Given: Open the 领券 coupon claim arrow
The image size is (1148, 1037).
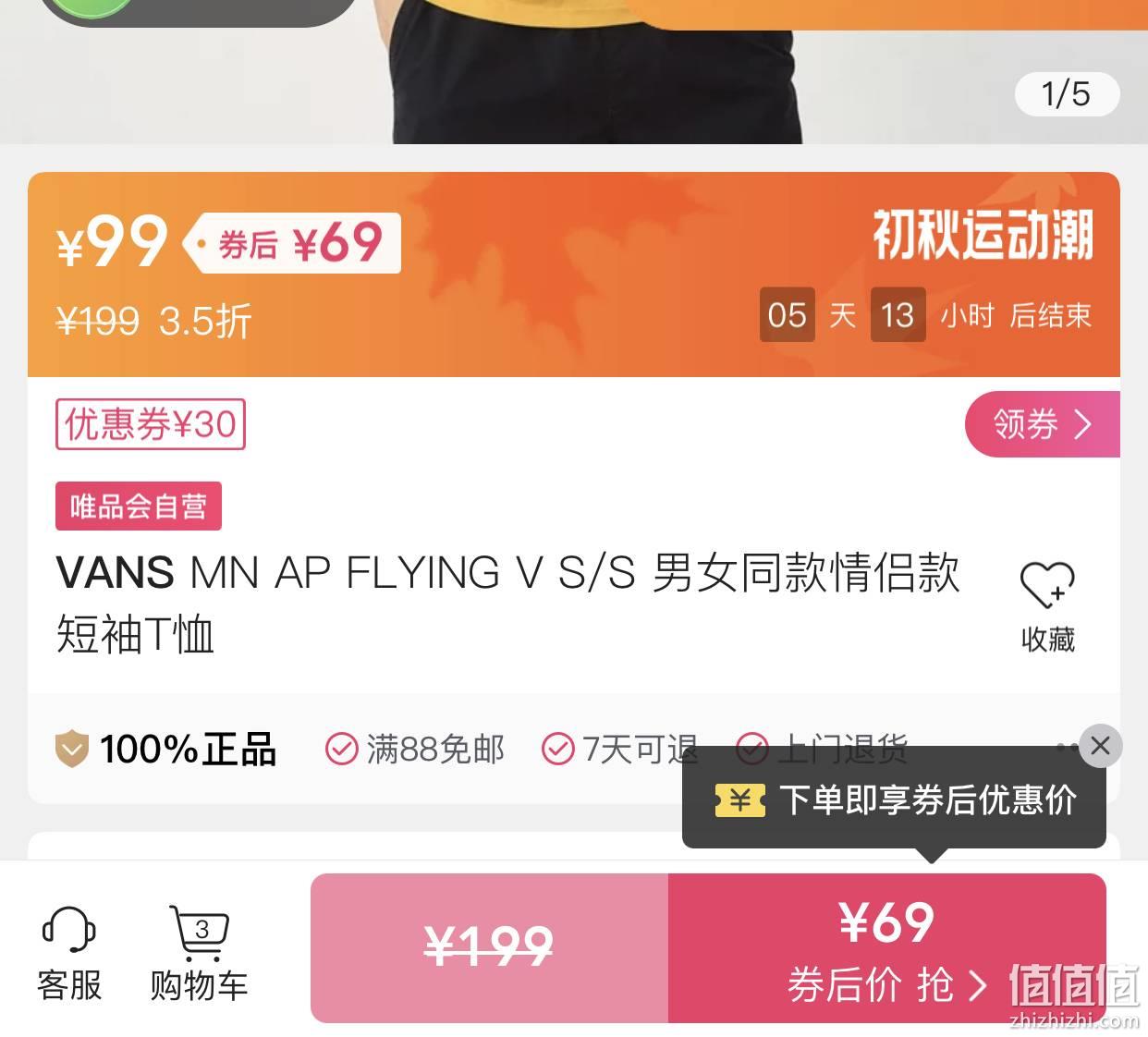Looking at the screenshot, I should point(1043,424).
